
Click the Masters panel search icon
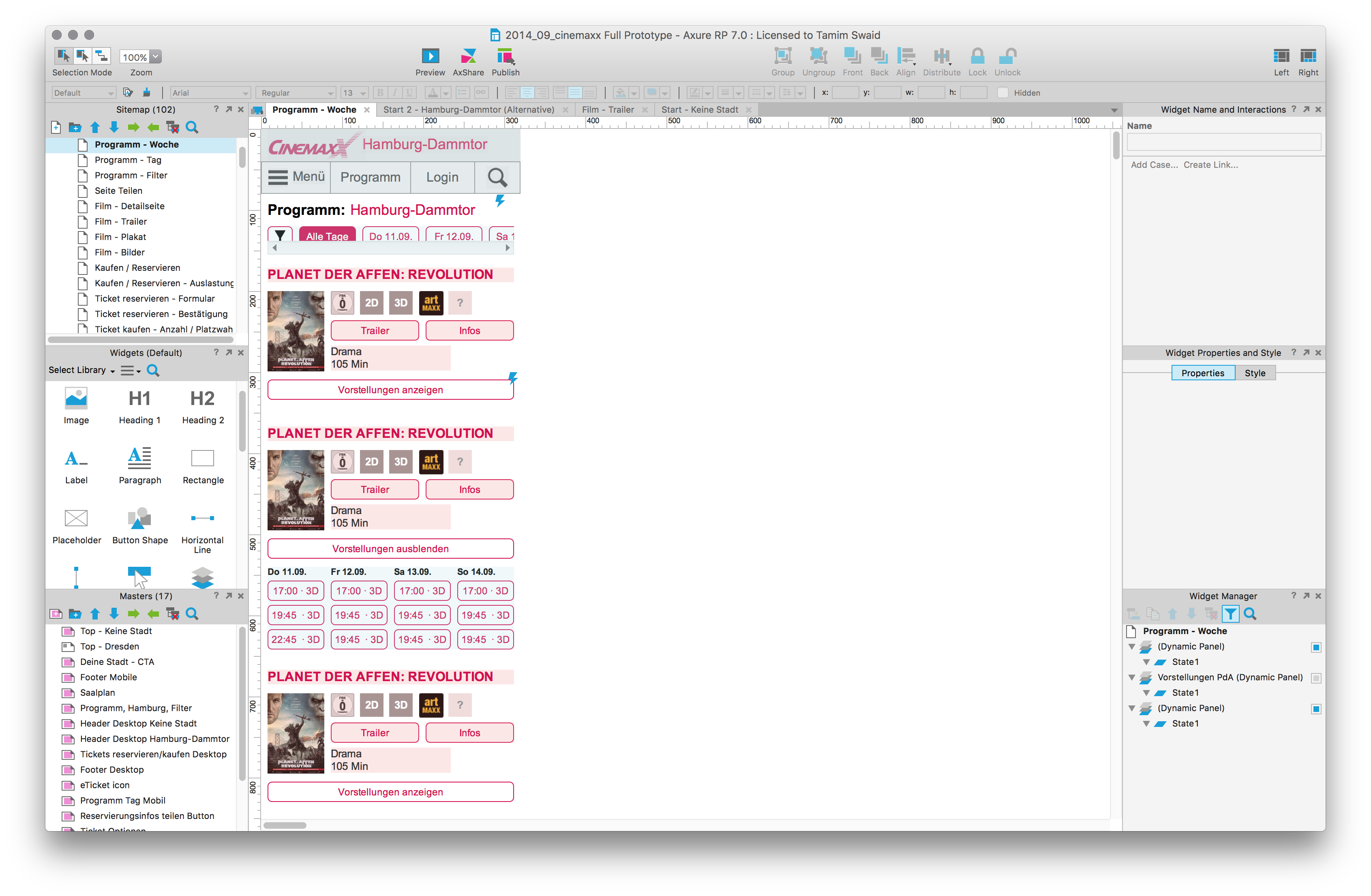tap(193, 614)
